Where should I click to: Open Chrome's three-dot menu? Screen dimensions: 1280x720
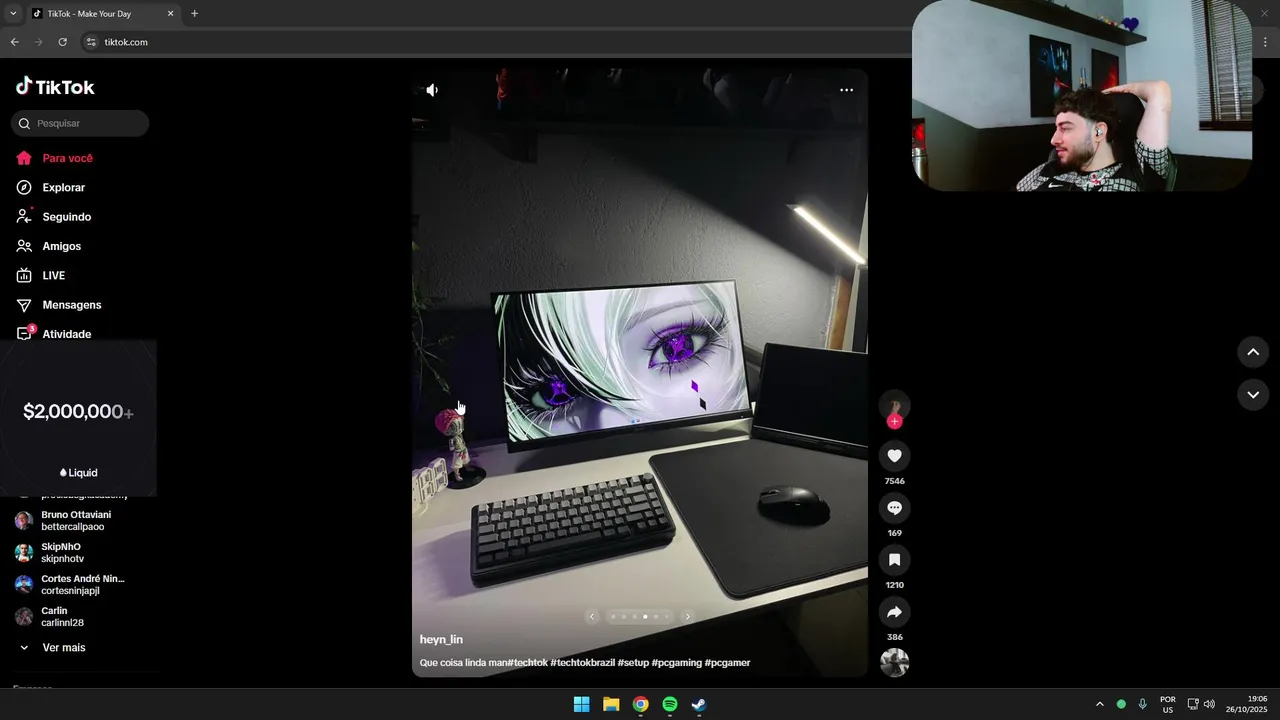[x=1266, y=42]
